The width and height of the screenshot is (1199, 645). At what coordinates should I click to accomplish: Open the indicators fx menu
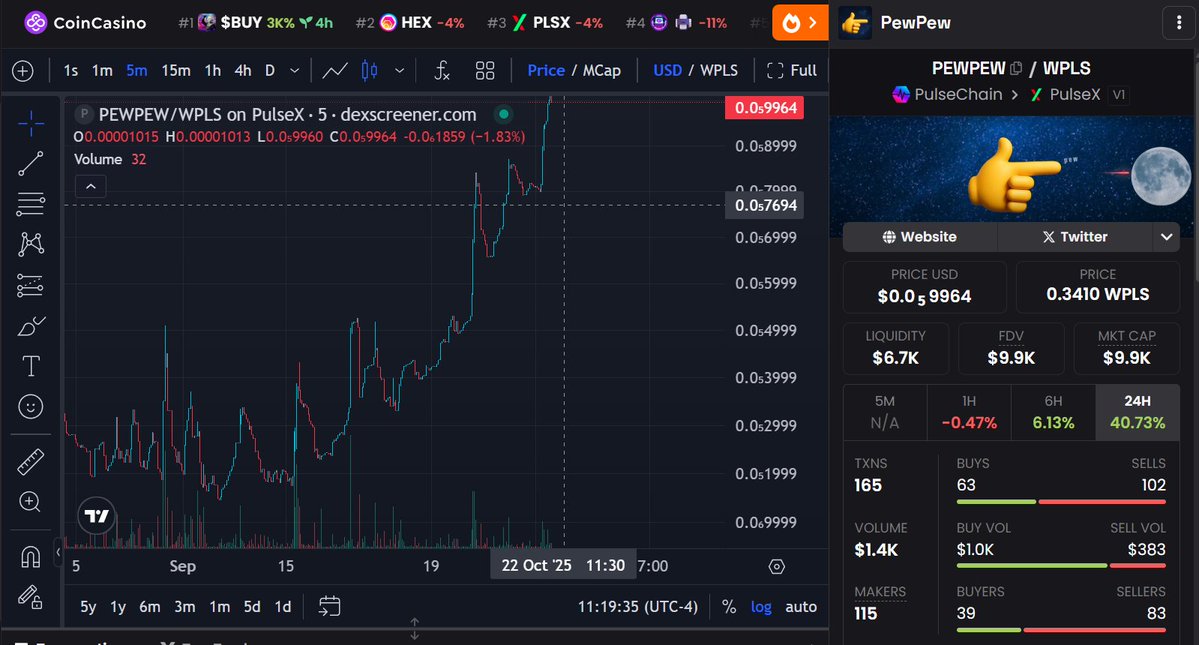442,71
